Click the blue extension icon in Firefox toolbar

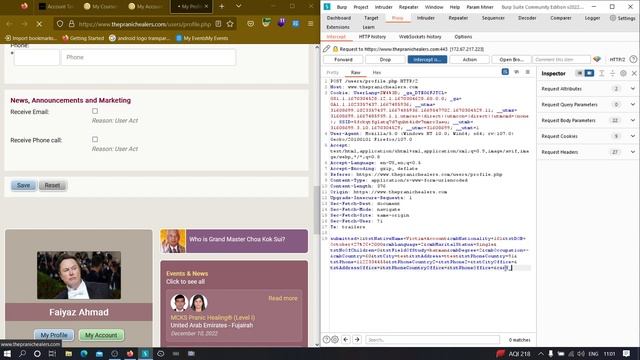296,24
